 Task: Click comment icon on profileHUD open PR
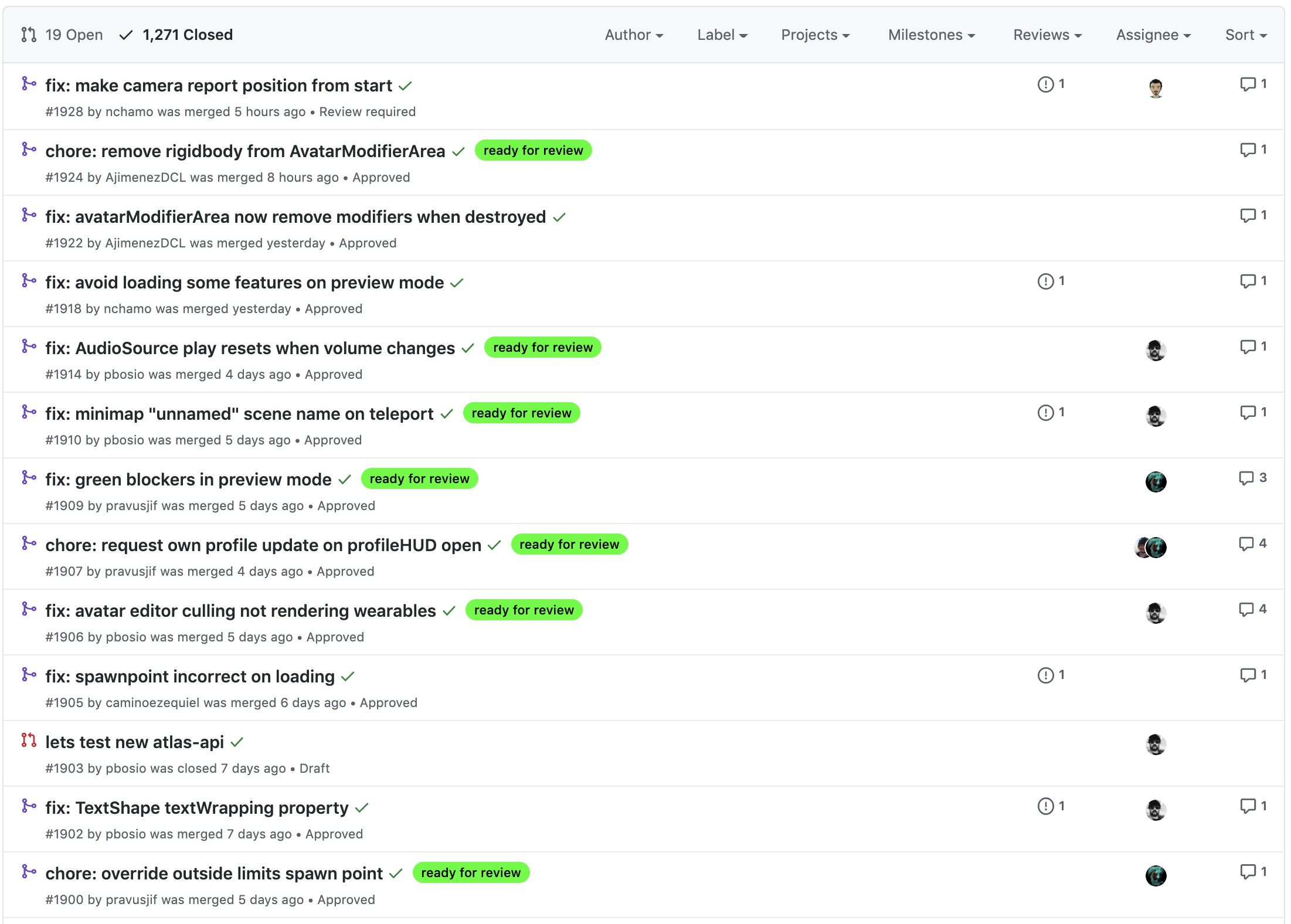(1246, 544)
